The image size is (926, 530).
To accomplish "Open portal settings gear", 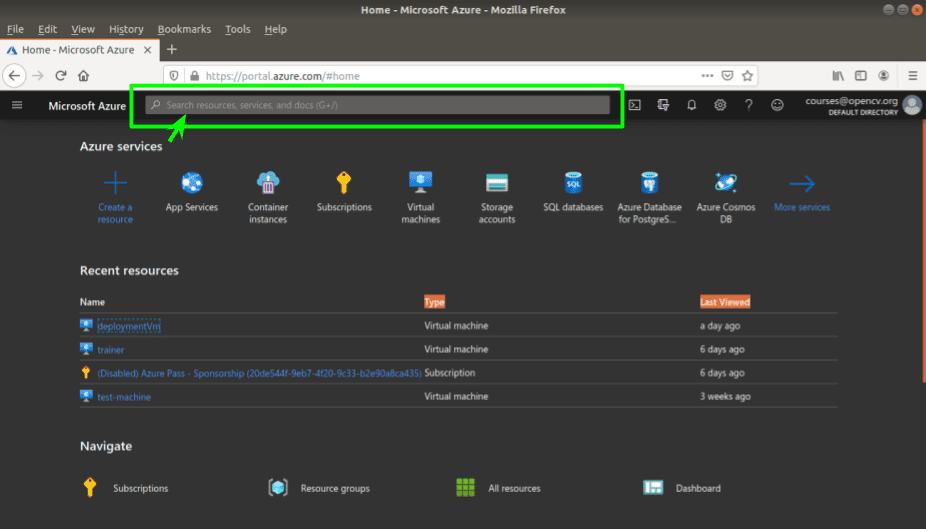I will pos(720,105).
